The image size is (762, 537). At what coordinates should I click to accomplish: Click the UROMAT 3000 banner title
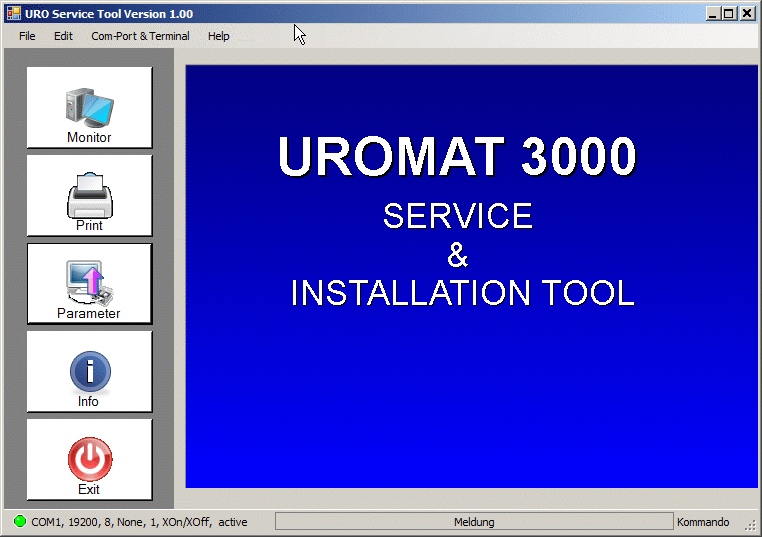[x=457, y=157]
